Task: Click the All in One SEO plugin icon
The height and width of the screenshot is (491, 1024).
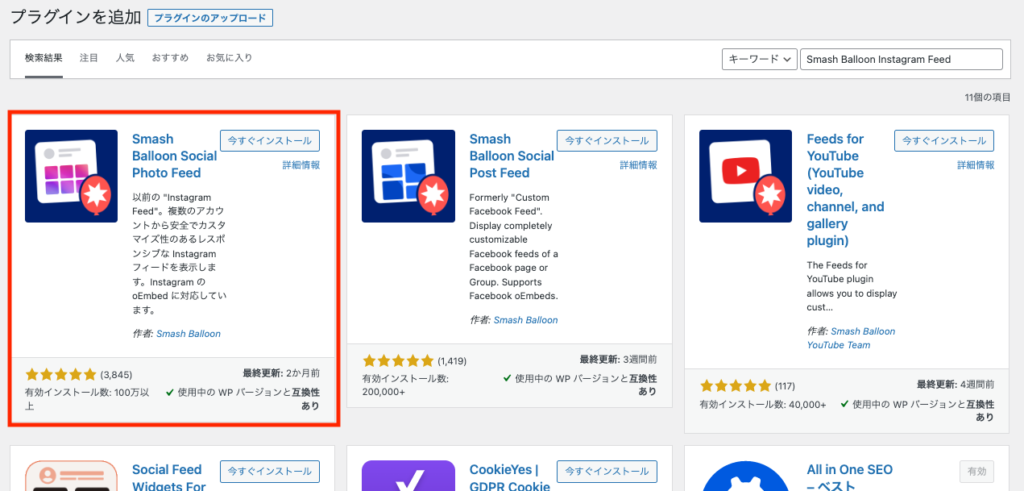Action: tap(745, 475)
